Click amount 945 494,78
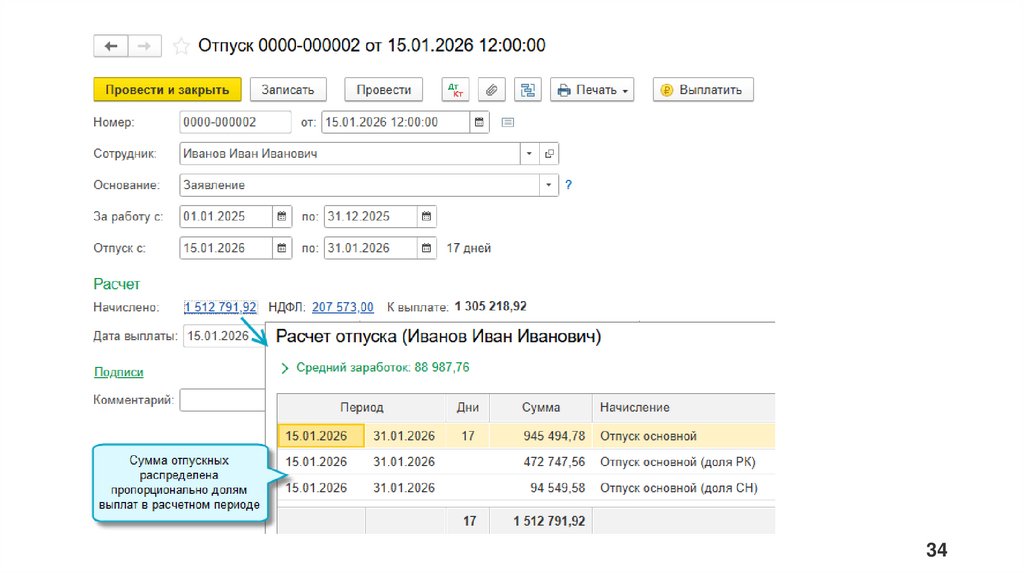Viewport: 1024px width, 574px height. (x=554, y=436)
